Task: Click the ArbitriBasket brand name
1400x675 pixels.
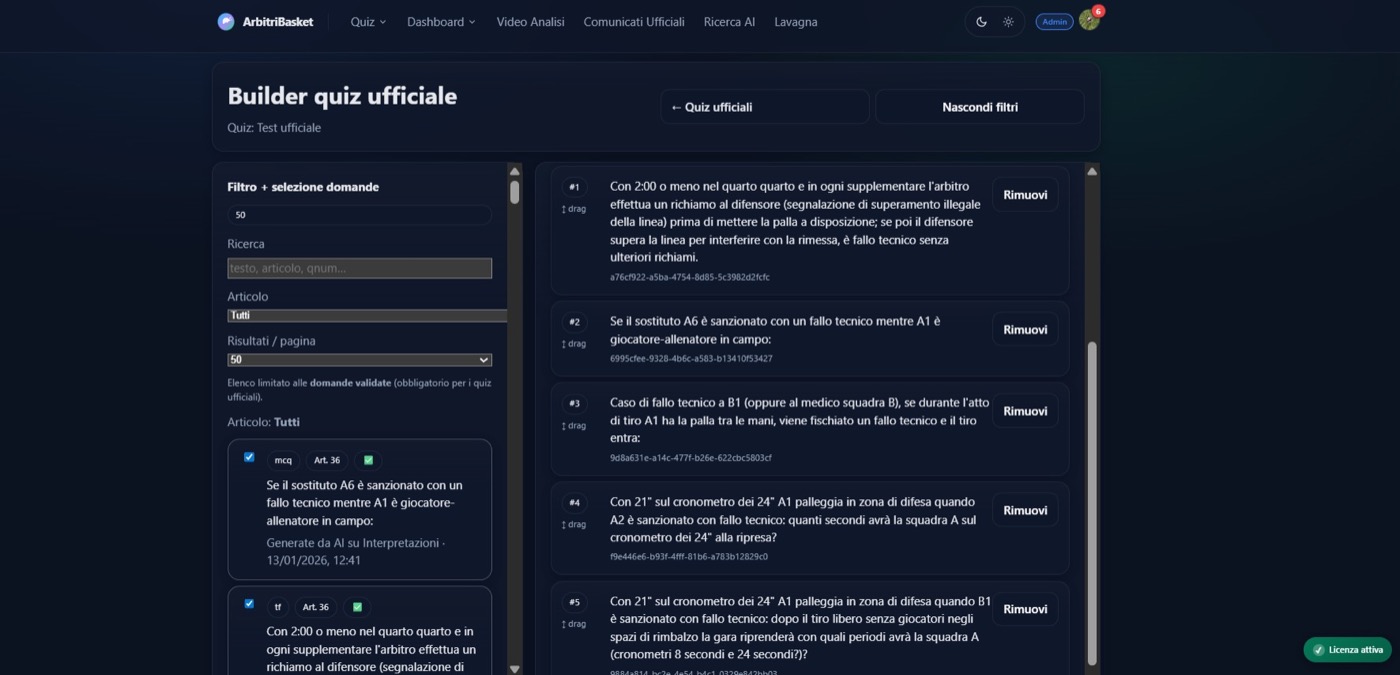Action: coord(279,21)
